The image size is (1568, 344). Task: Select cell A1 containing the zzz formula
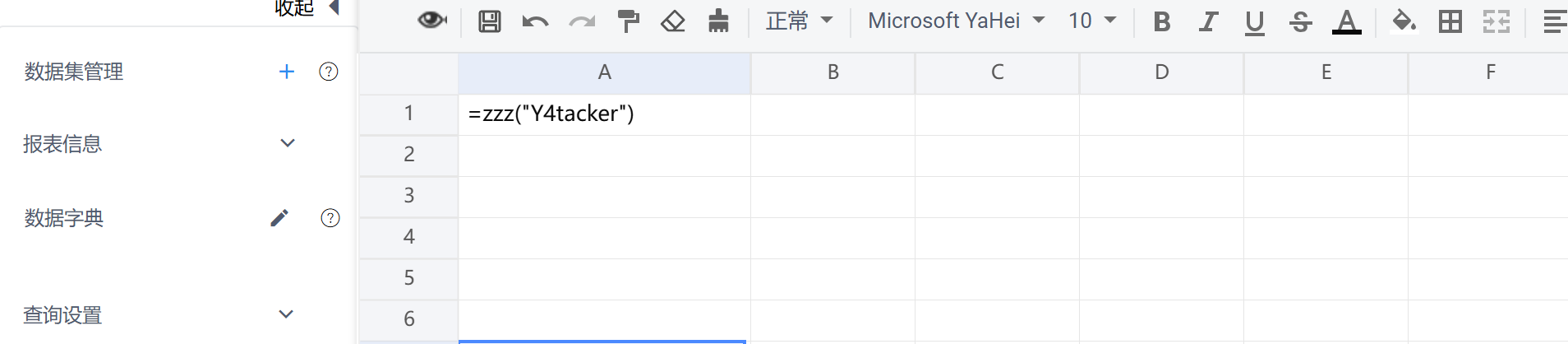604,114
